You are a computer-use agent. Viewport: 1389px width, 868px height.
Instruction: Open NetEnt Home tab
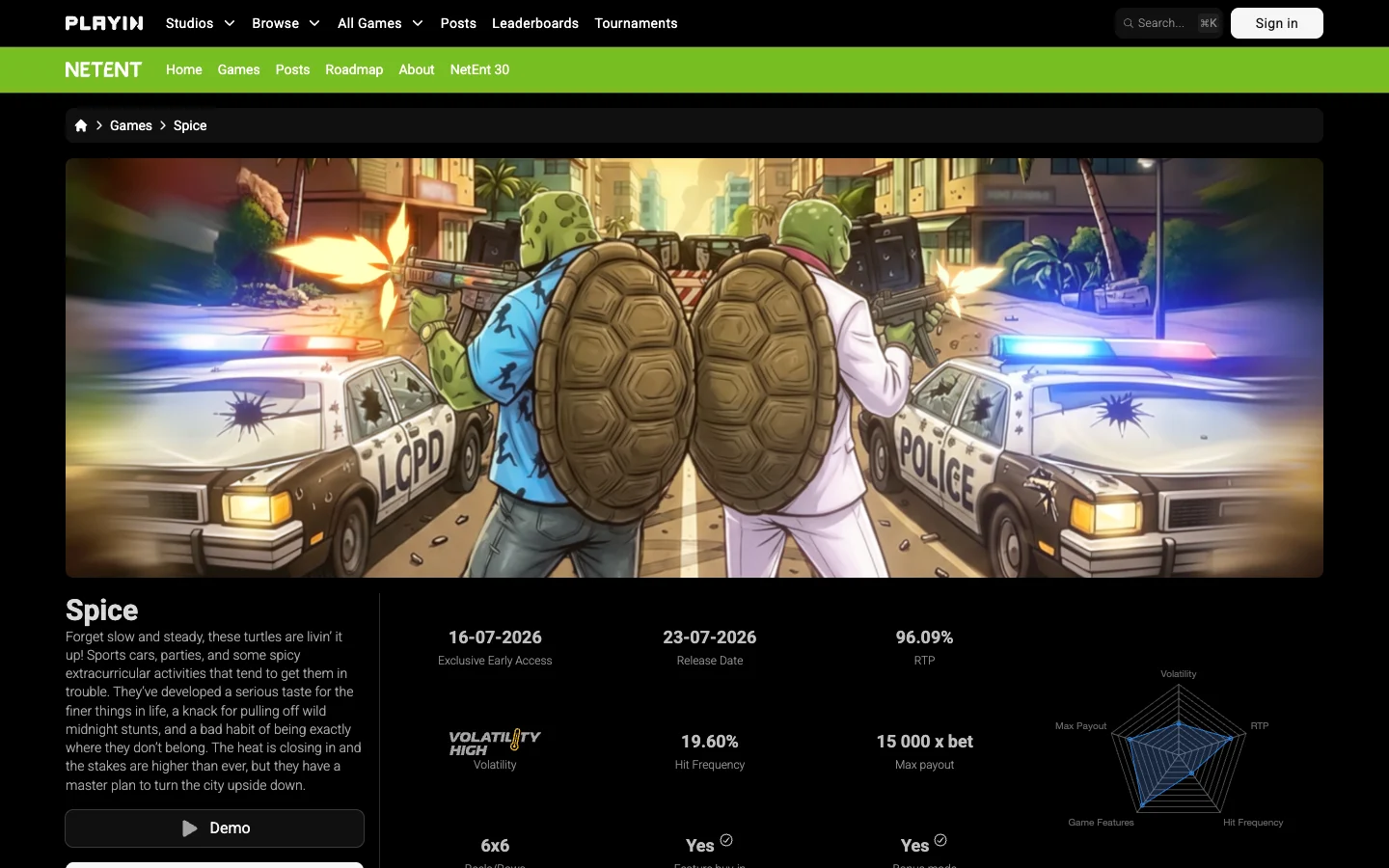pos(184,69)
